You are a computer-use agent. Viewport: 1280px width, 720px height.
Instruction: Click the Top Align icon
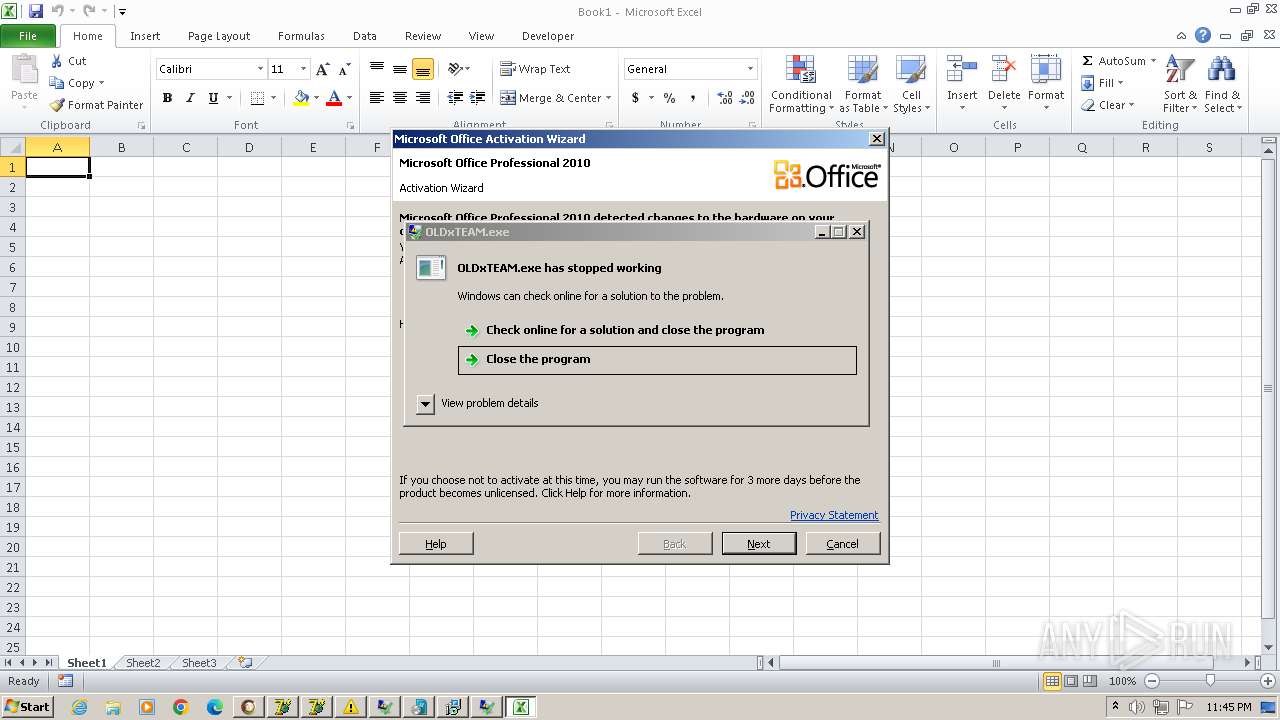[x=377, y=69]
